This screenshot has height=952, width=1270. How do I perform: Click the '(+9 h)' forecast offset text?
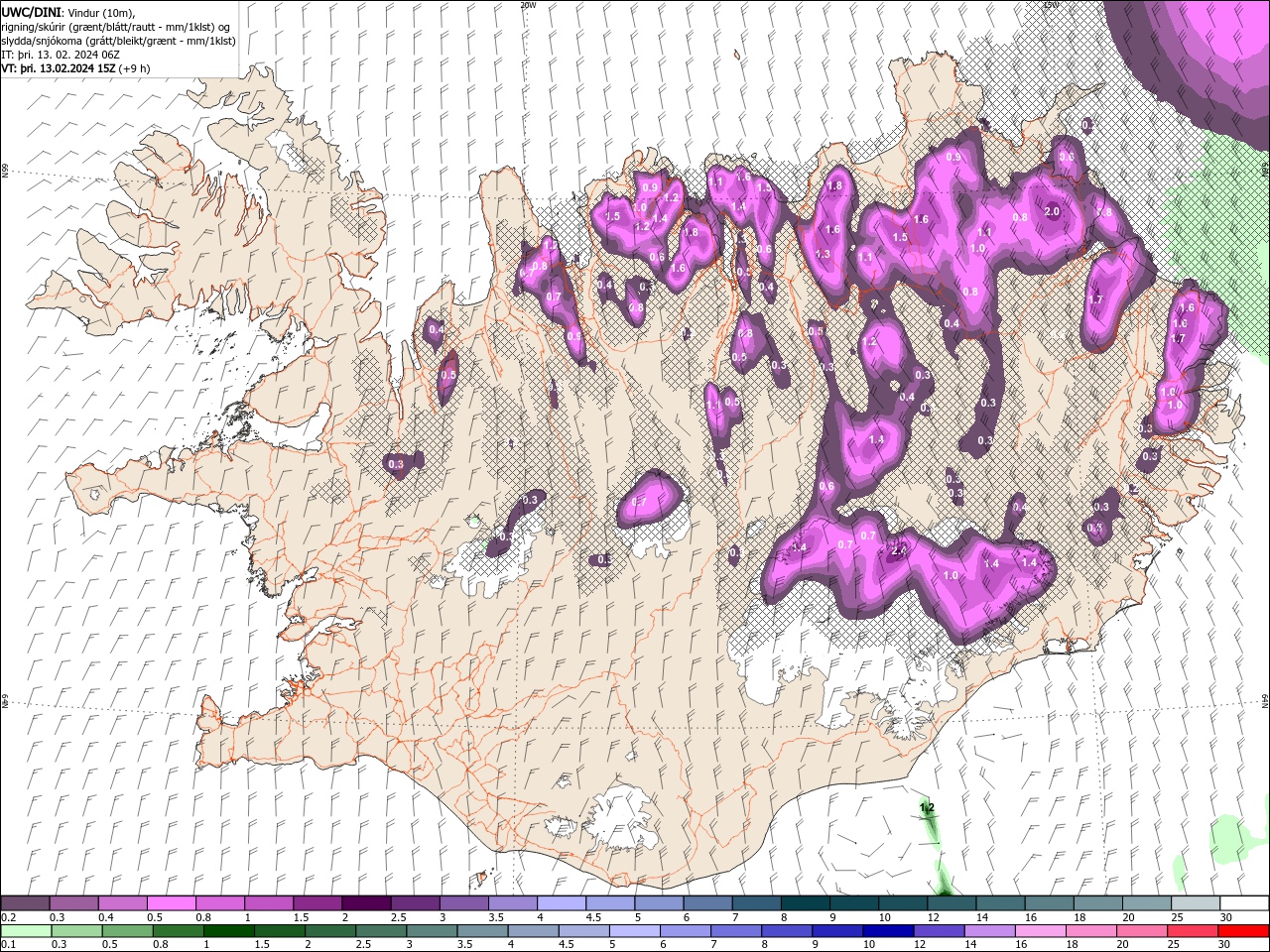(135, 68)
